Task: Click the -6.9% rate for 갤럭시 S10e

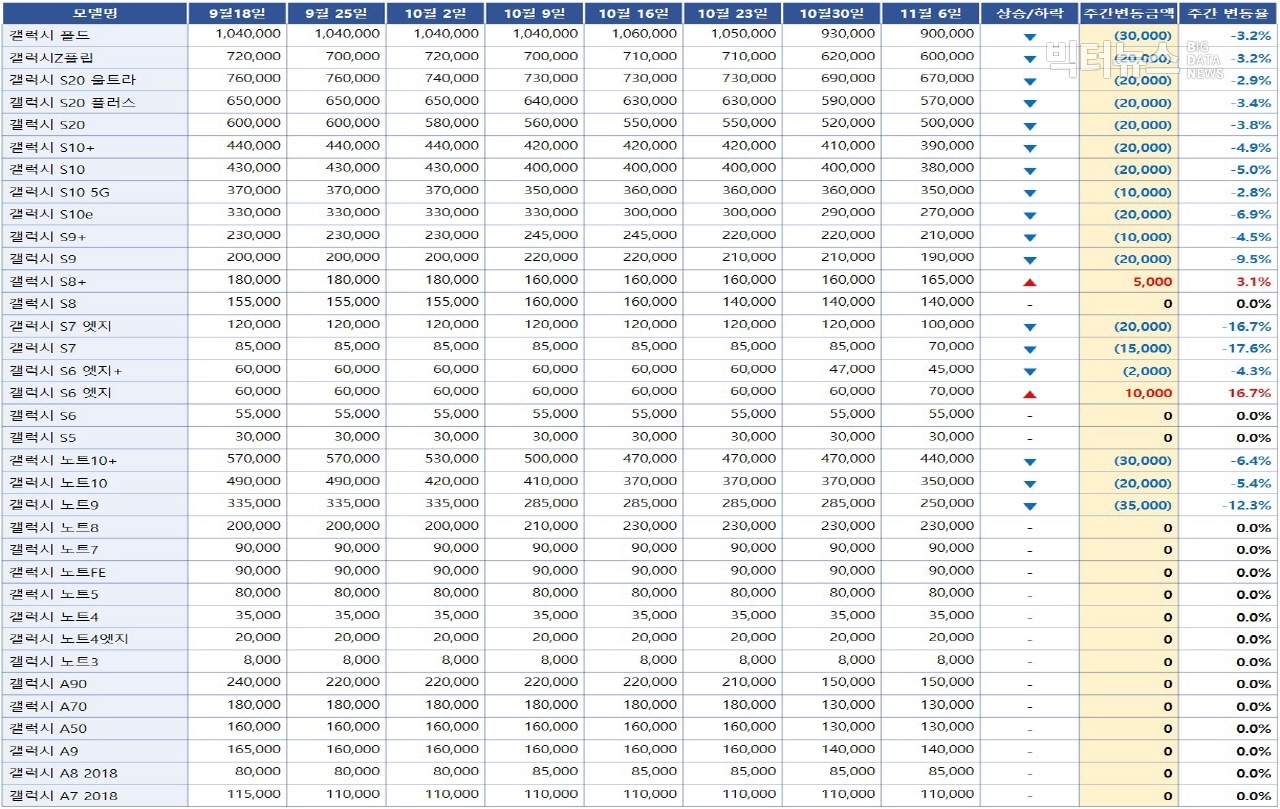Action: tap(1250, 215)
